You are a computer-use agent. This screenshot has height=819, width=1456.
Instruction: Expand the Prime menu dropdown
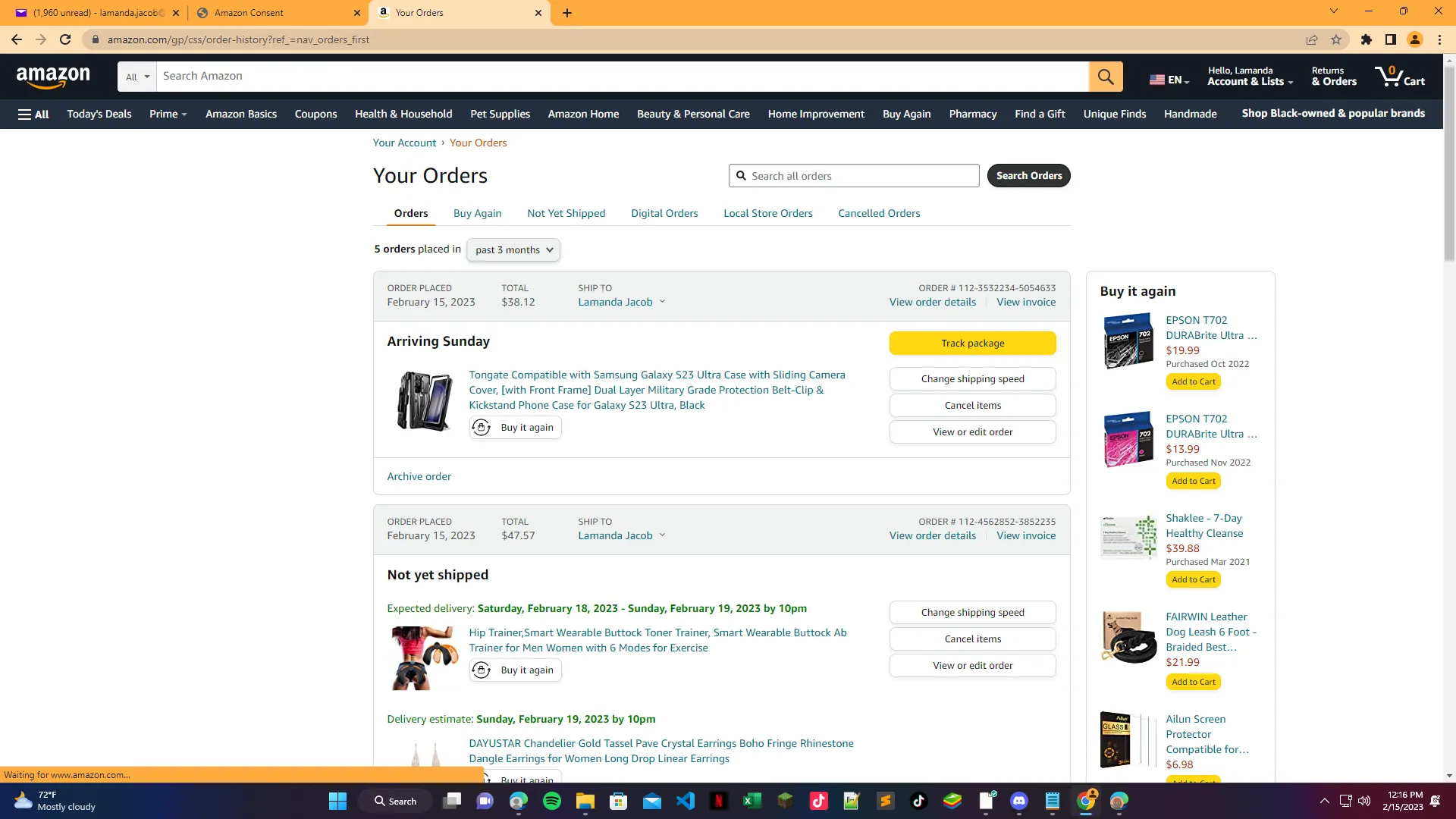click(168, 114)
